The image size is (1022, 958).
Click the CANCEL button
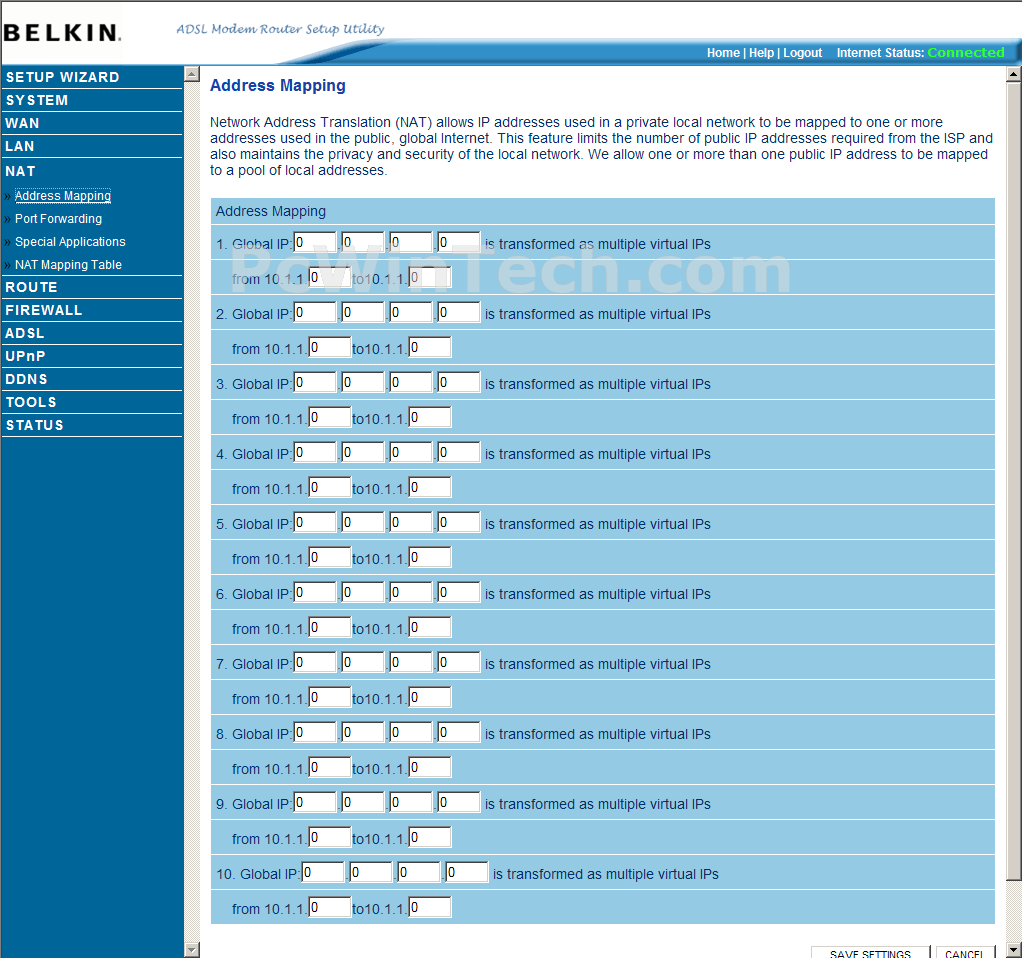[965, 952]
